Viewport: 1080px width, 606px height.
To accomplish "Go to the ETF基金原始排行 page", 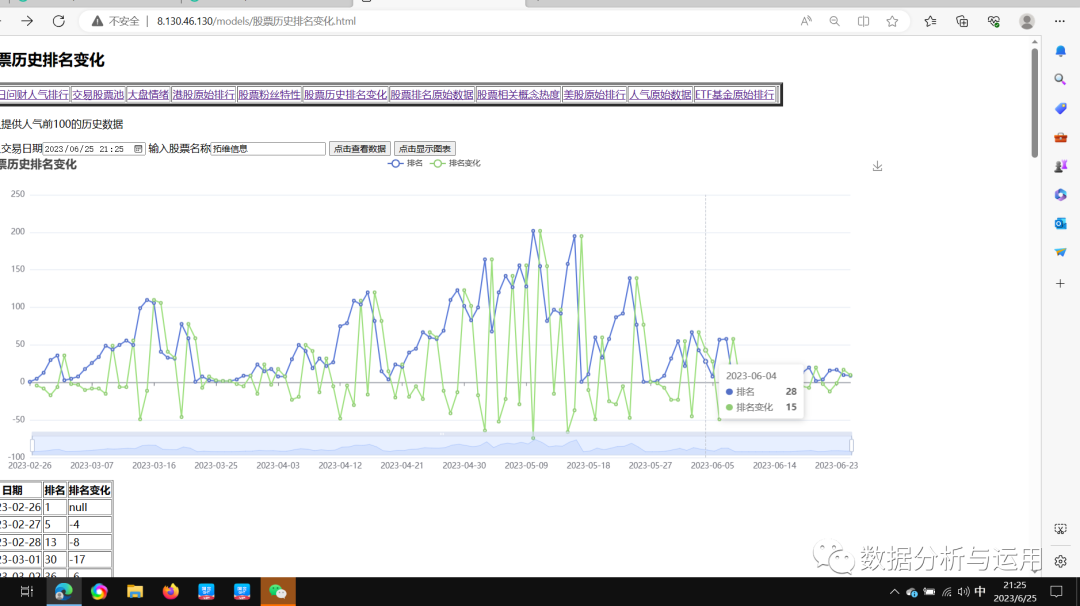I will [x=734, y=94].
